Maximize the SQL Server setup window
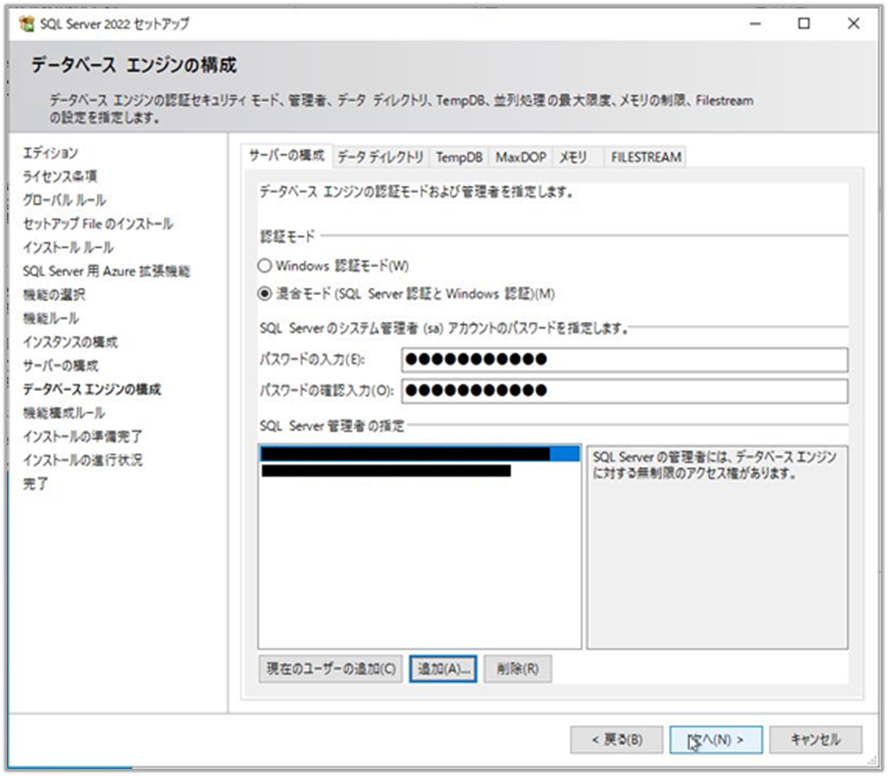 (x=804, y=24)
